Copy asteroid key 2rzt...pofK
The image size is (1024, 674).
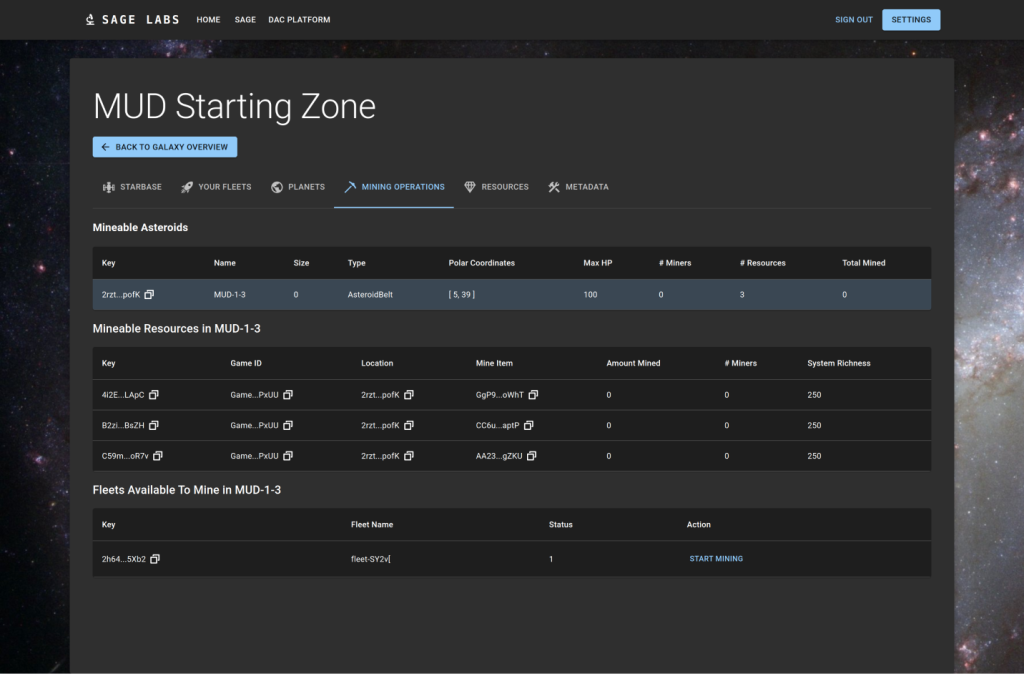click(149, 295)
